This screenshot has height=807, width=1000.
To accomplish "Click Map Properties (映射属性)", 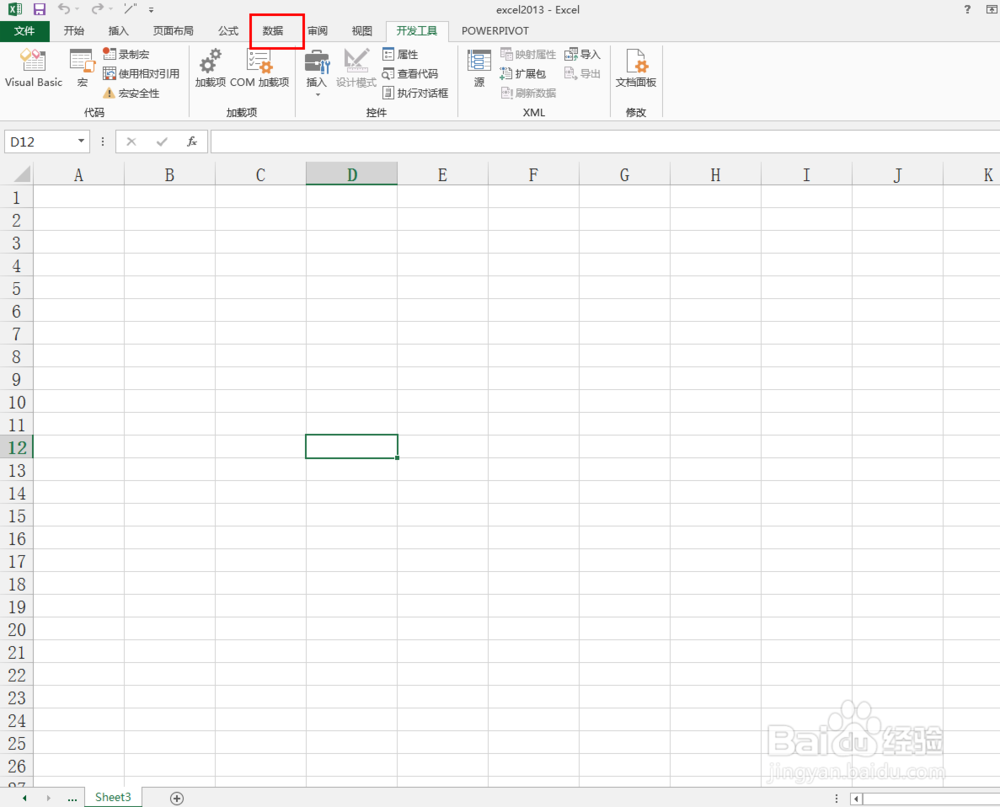I will coord(528,54).
